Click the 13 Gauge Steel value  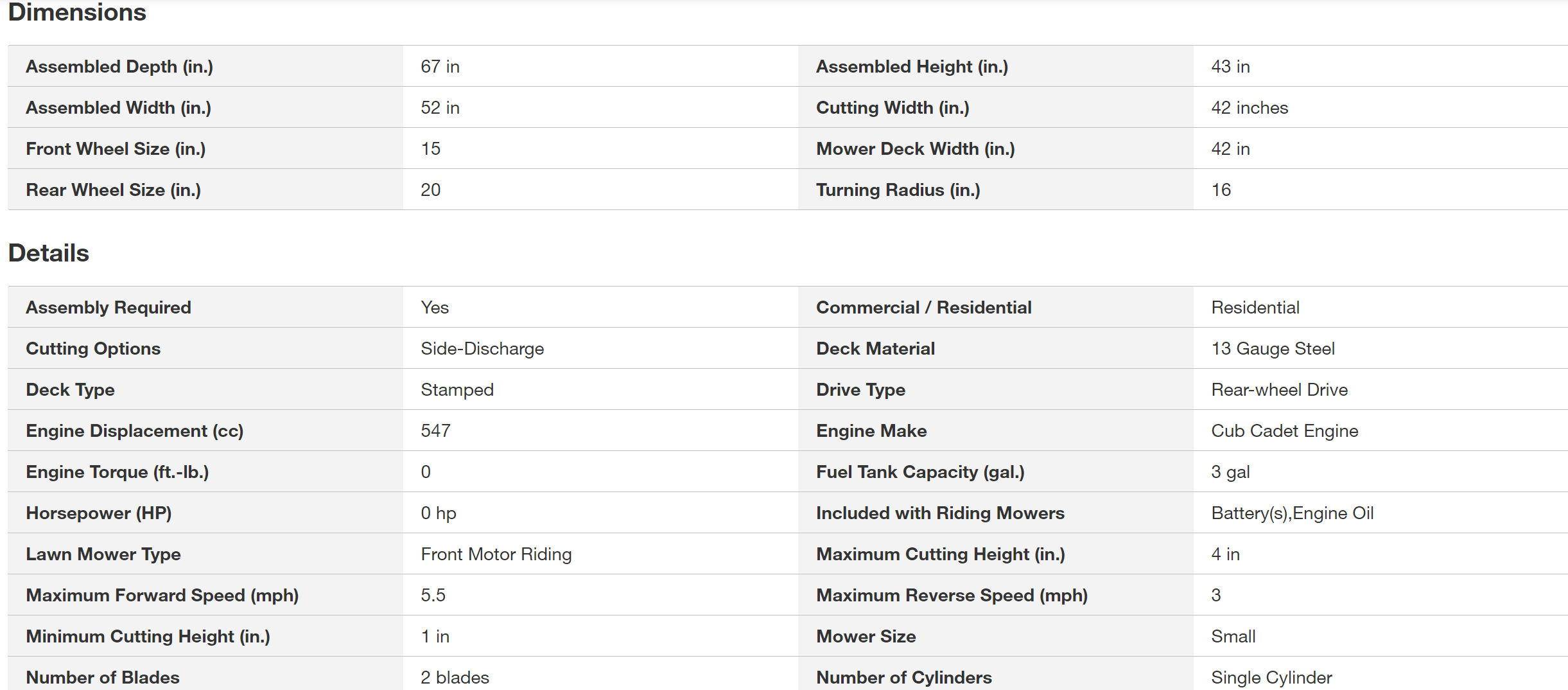[1273, 349]
